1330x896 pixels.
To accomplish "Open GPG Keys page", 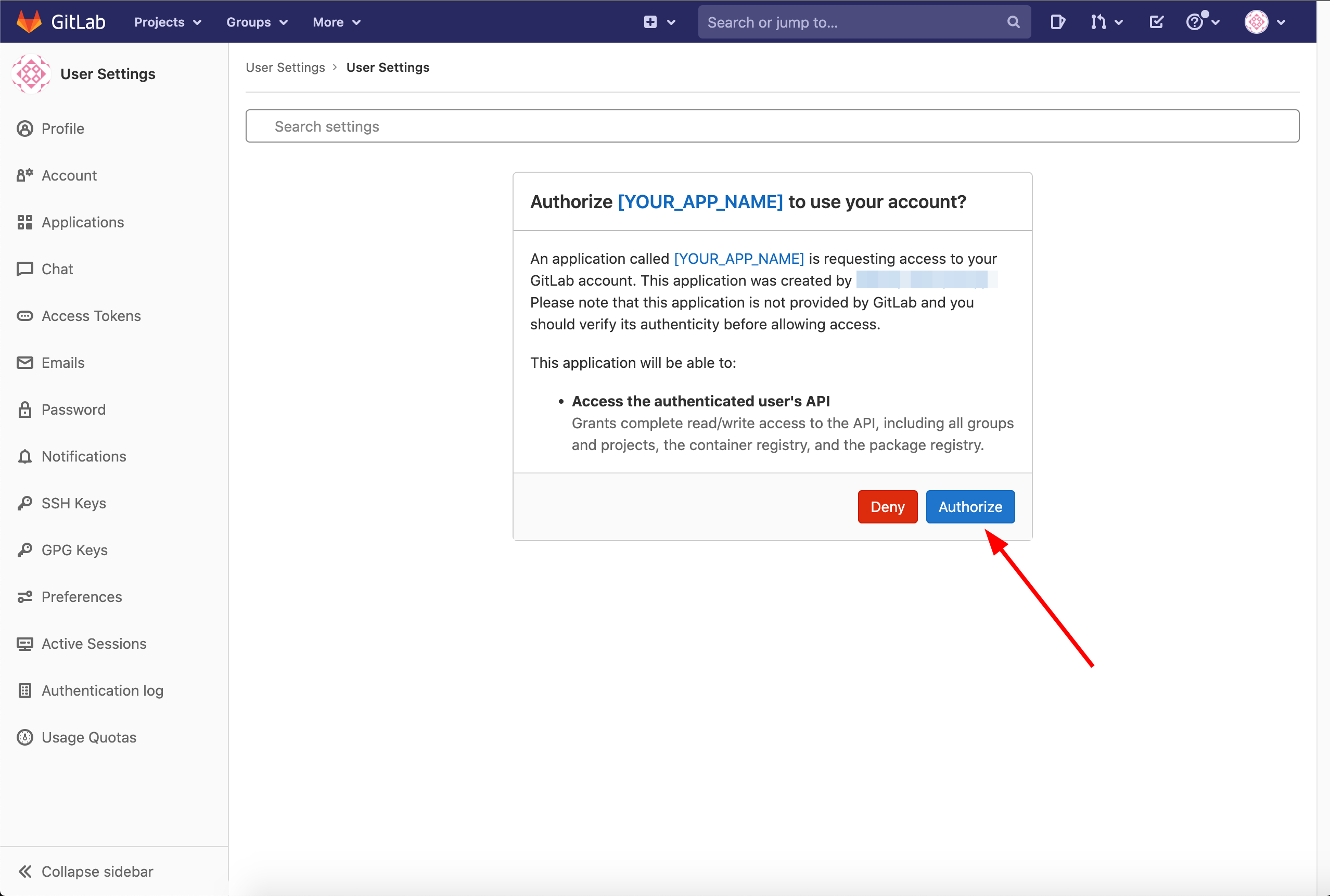I will coord(75,551).
